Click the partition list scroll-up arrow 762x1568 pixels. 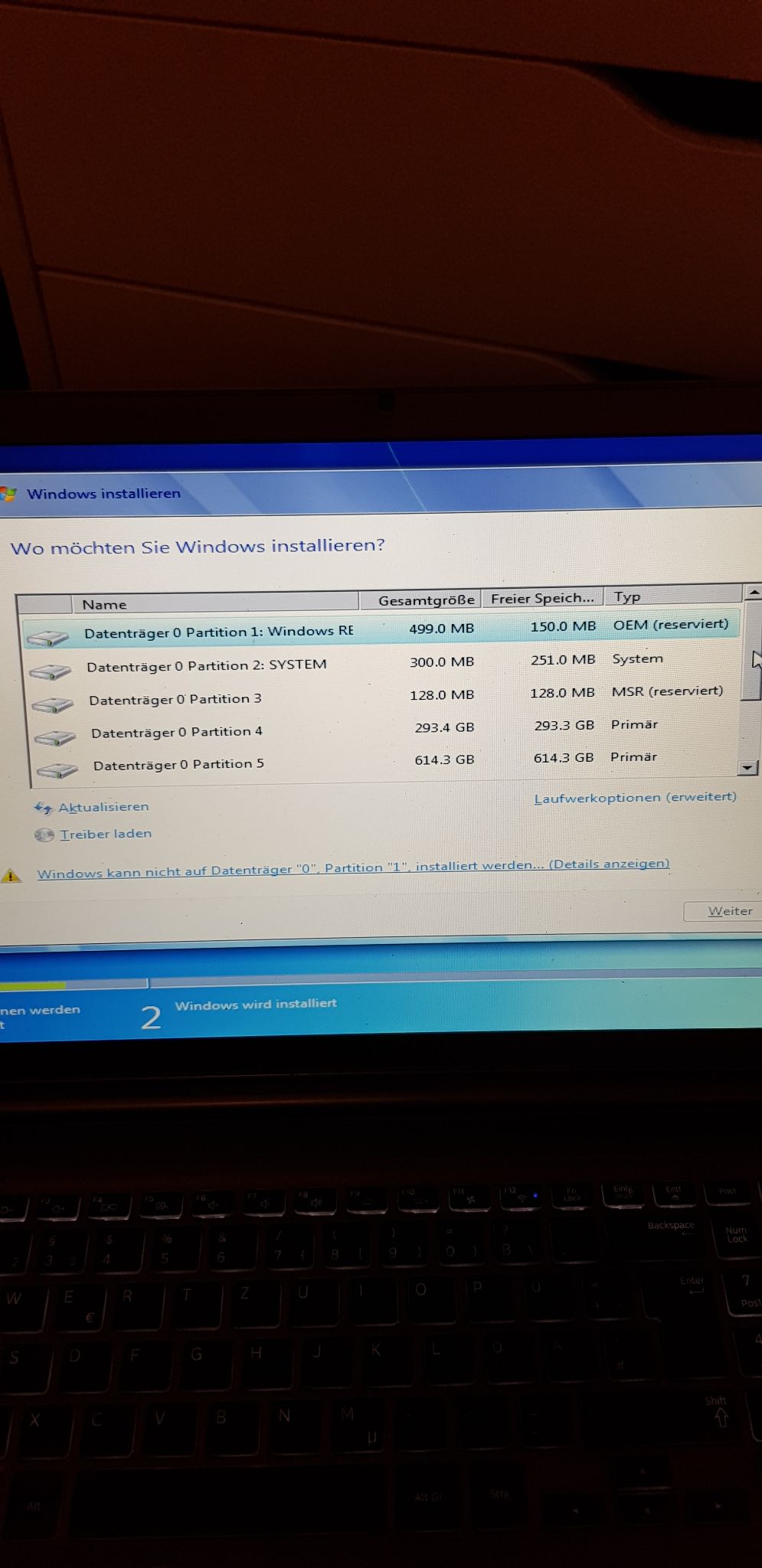tap(753, 592)
